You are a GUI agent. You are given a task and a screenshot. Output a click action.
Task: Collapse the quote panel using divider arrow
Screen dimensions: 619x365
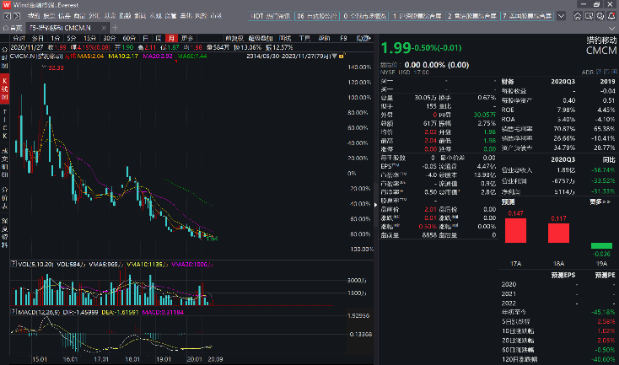click(376, 205)
